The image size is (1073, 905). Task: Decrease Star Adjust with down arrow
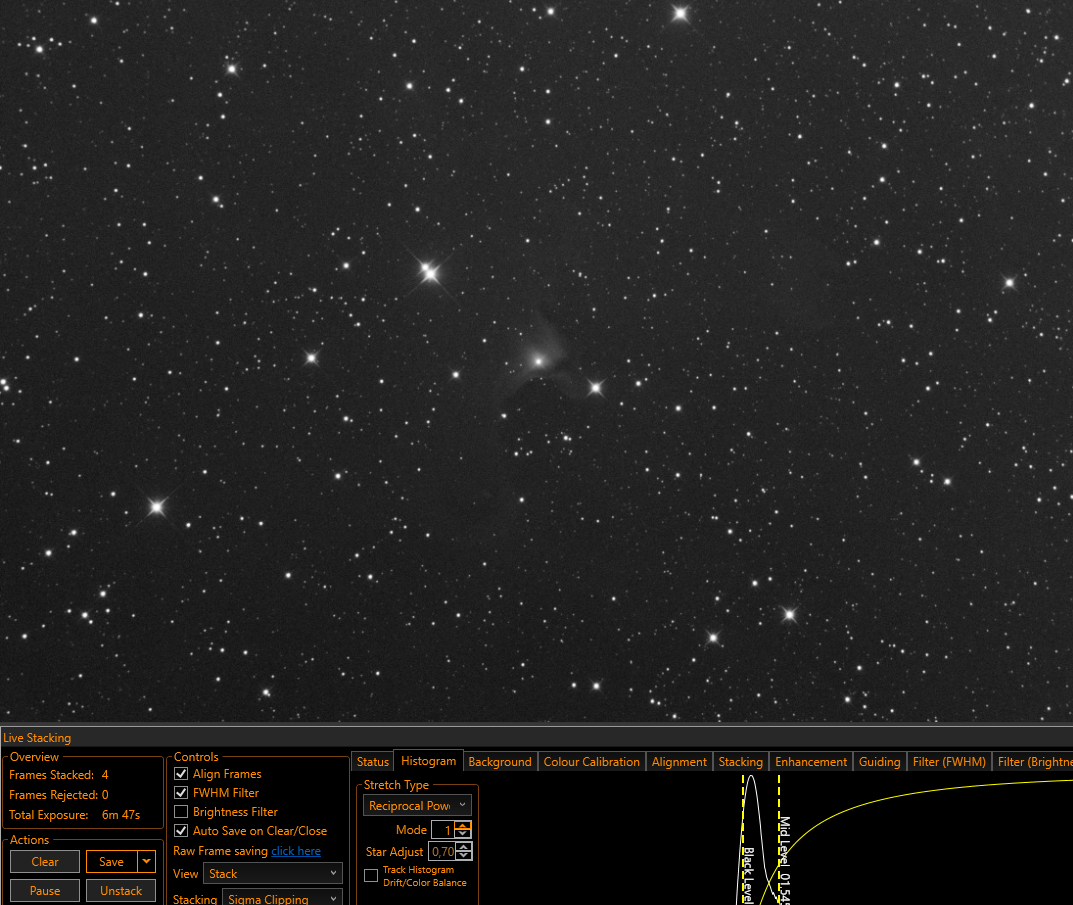tap(464, 856)
